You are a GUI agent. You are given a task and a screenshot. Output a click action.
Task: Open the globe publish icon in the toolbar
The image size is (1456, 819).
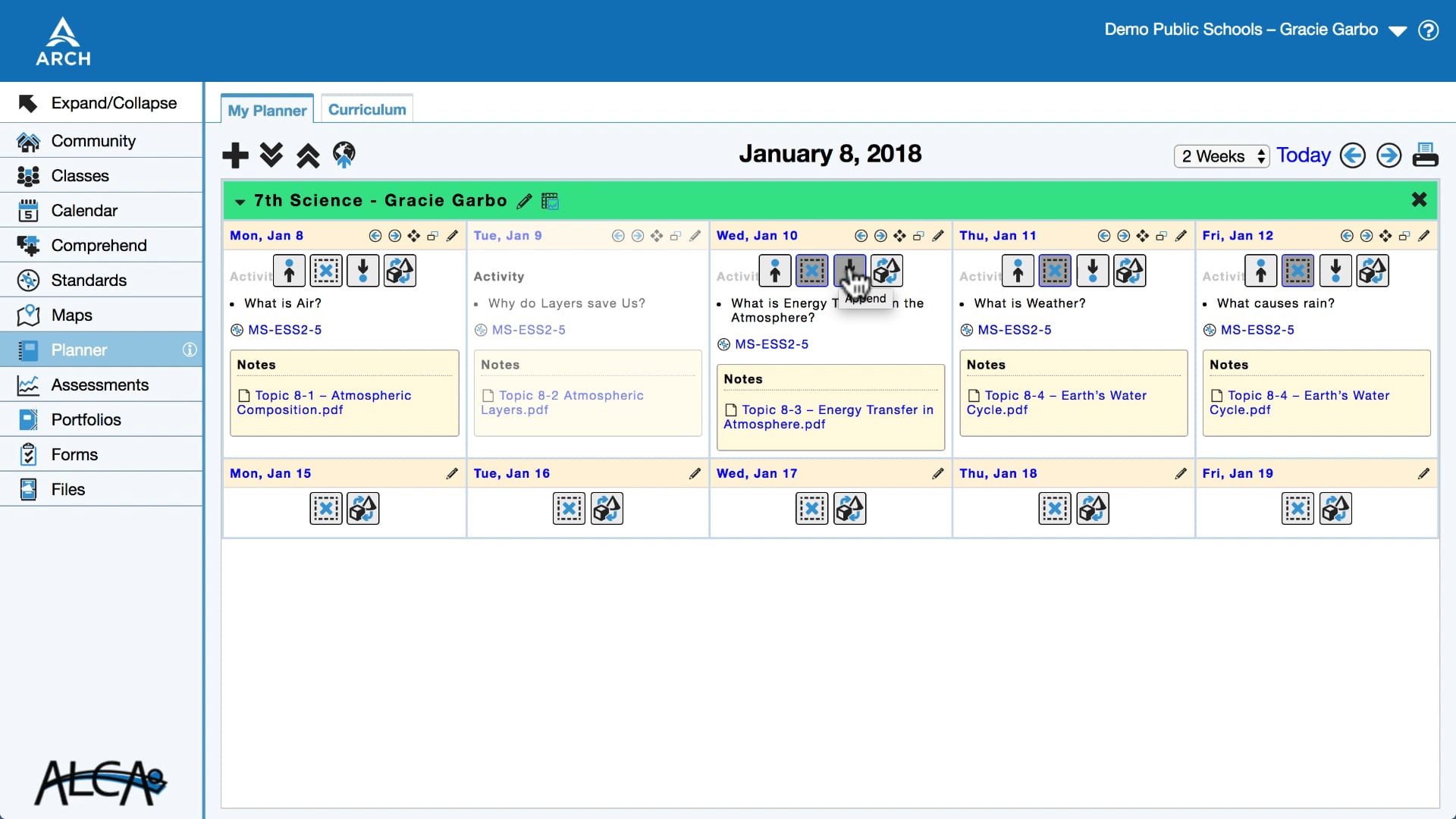click(344, 155)
